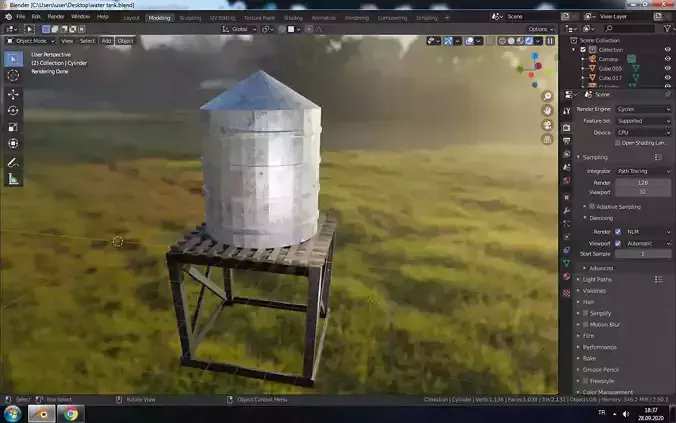The width and height of the screenshot is (676, 423).
Task: Select the Select Box tool in the toolbar
Action: (13, 59)
